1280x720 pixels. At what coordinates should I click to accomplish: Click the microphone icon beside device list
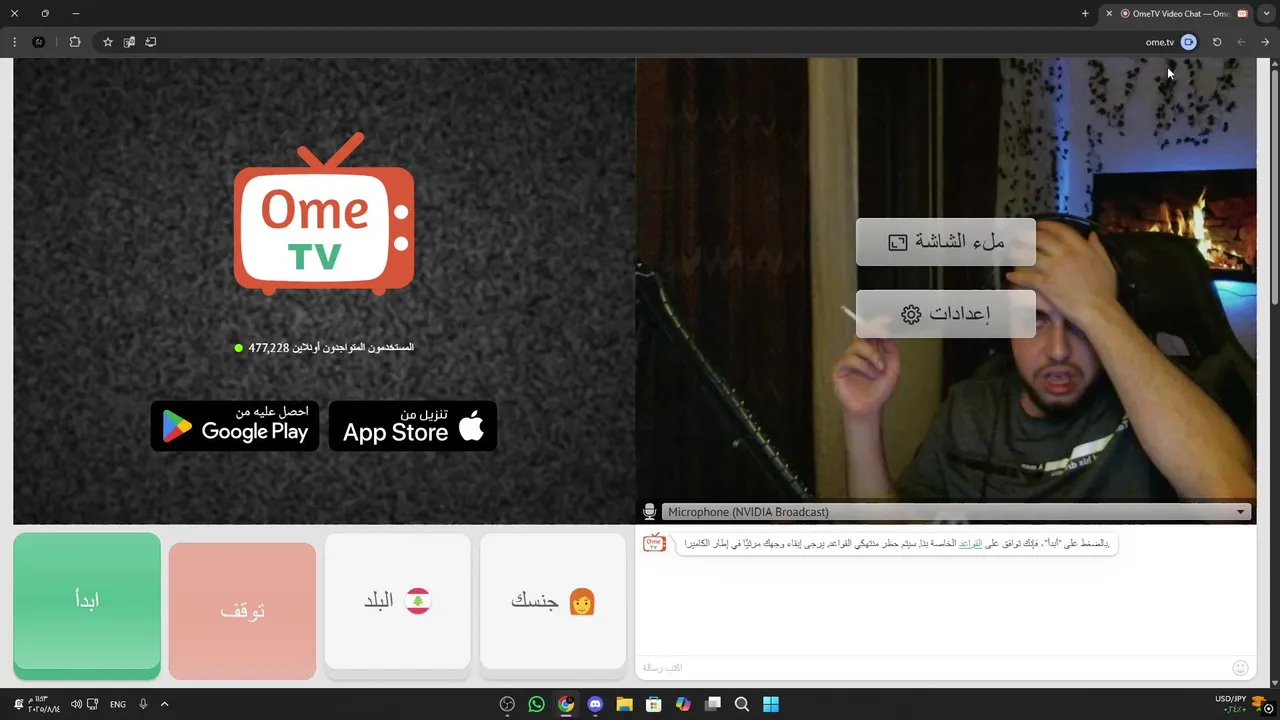coord(649,512)
